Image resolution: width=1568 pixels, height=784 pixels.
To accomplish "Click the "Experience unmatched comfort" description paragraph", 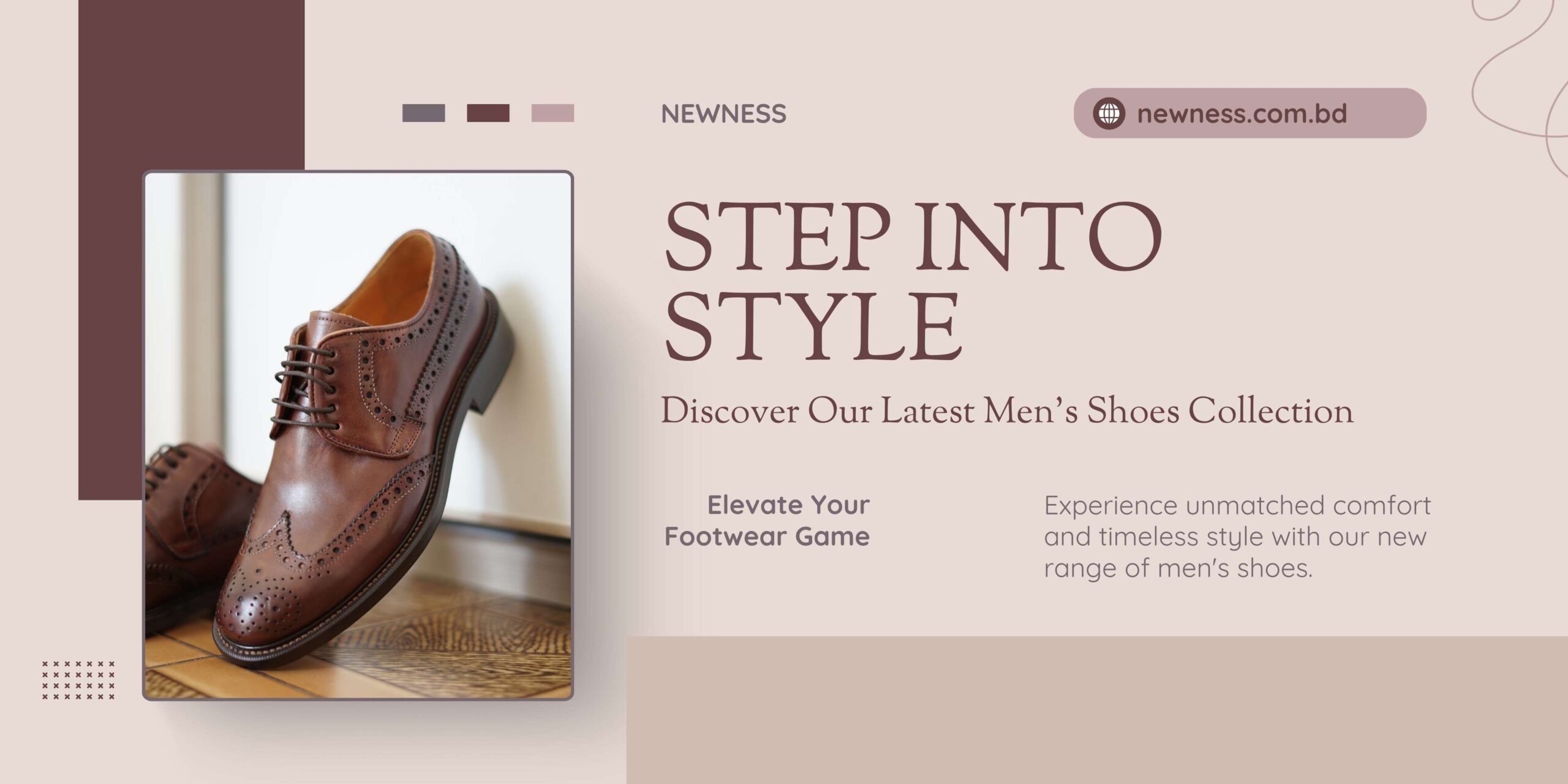I will tap(1236, 537).
